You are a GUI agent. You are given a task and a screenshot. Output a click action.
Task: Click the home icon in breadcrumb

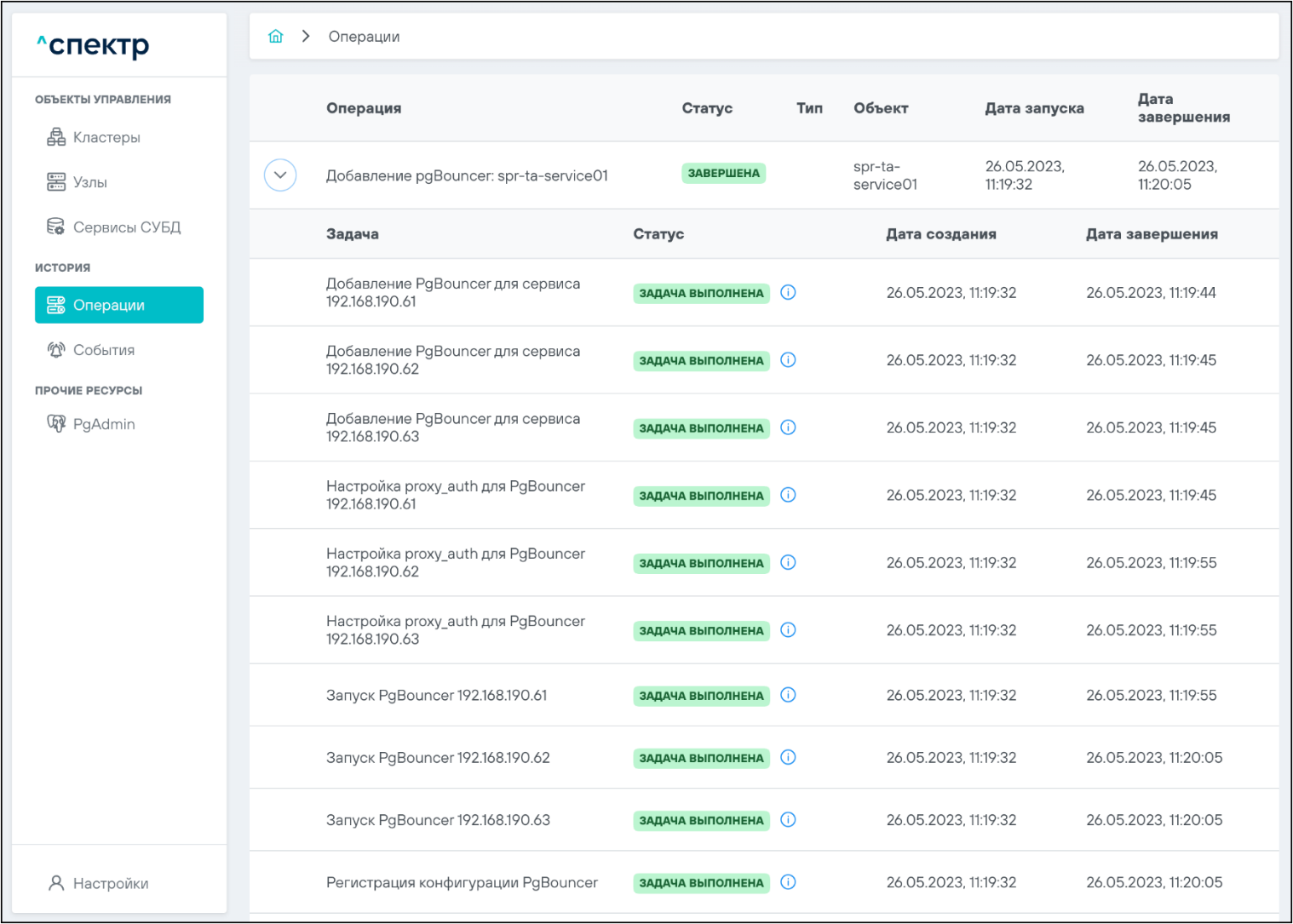tap(275, 36)
